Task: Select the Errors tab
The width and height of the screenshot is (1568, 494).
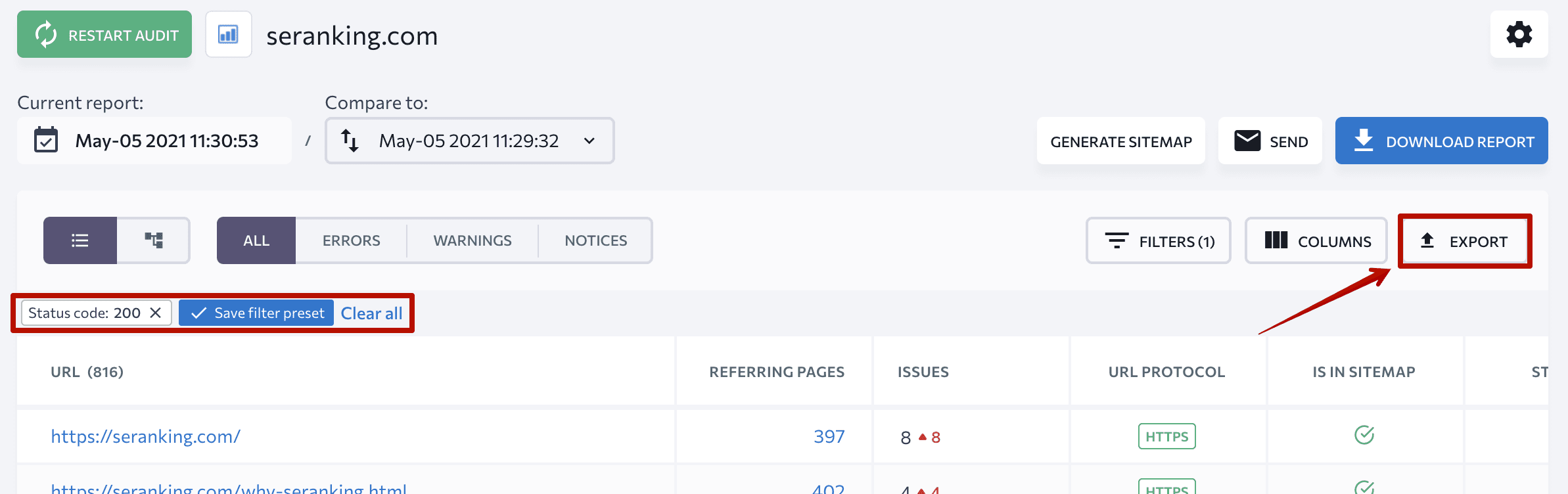Action: [351, 240]
